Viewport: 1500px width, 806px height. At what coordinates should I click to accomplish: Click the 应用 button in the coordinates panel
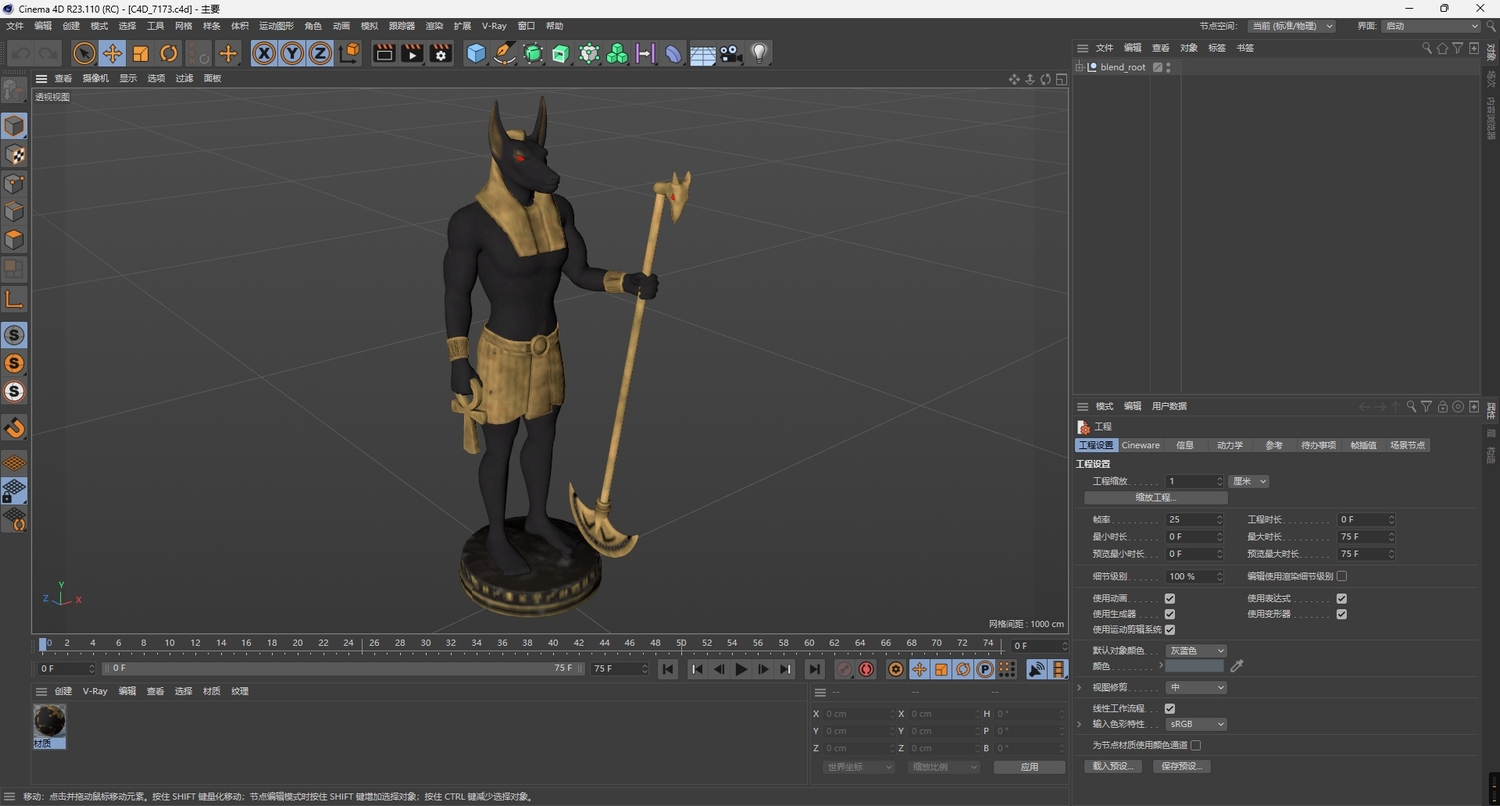(x=1028, y=766)
